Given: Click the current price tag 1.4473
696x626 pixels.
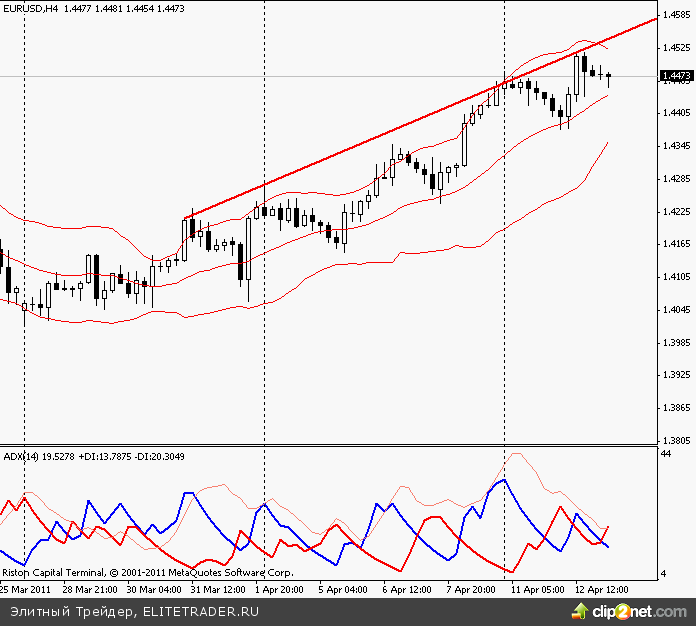Looking at the screenshot, I should 676,76.
